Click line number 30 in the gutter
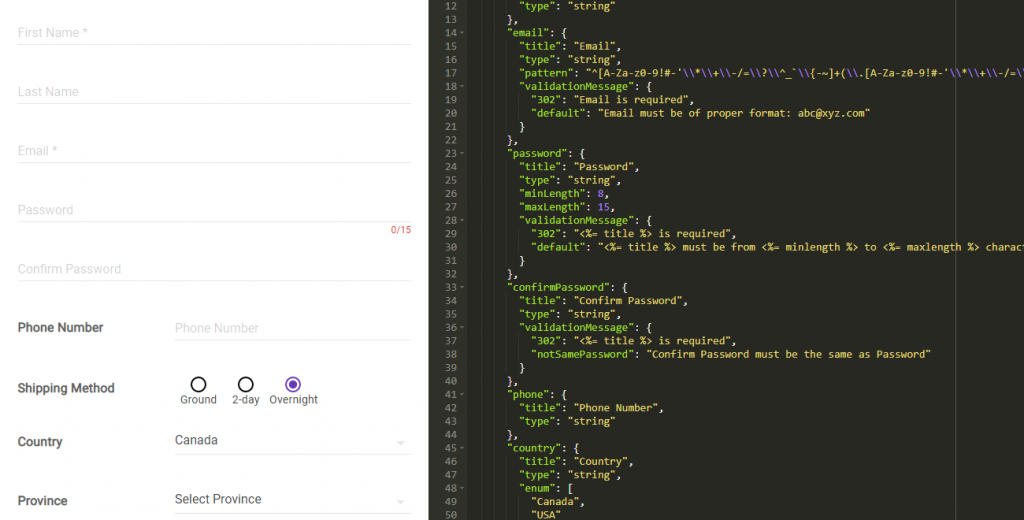Screen dimensions: 1024x520 pos(451,247)
